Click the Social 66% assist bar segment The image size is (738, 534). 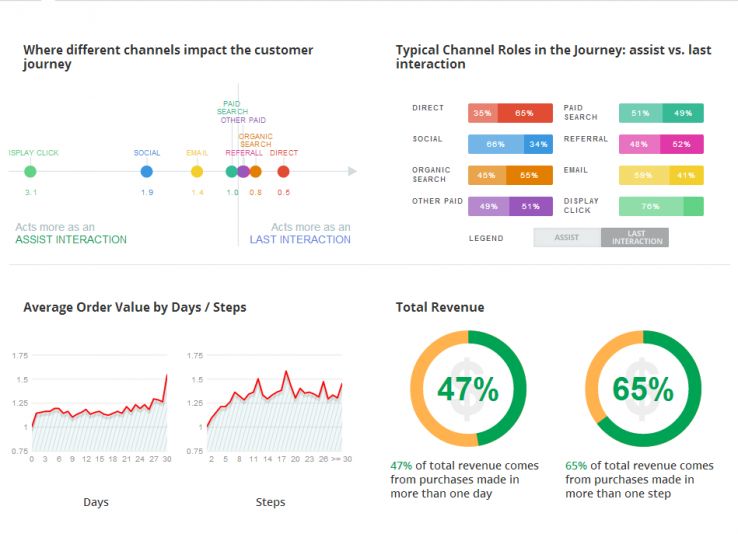496,145
